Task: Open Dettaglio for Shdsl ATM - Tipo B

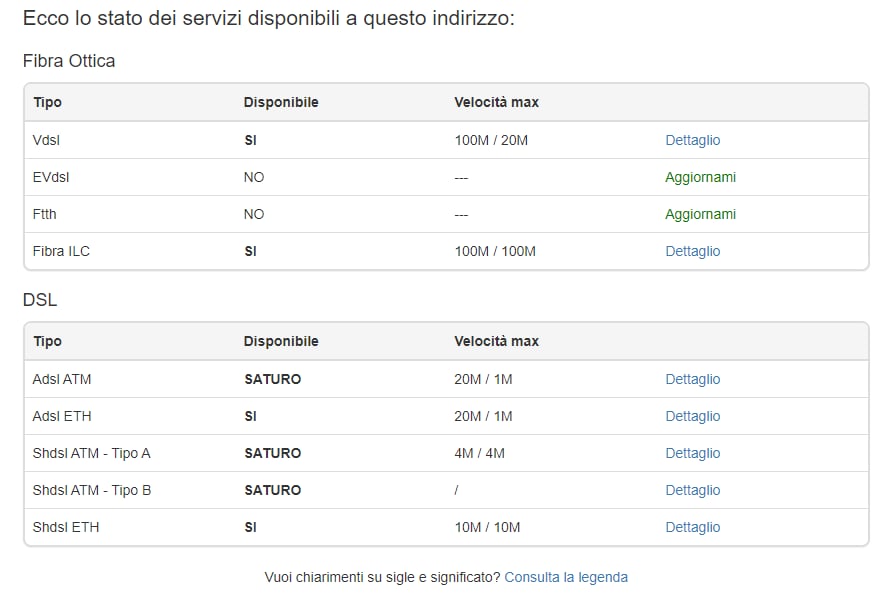Action: point(692,491)
